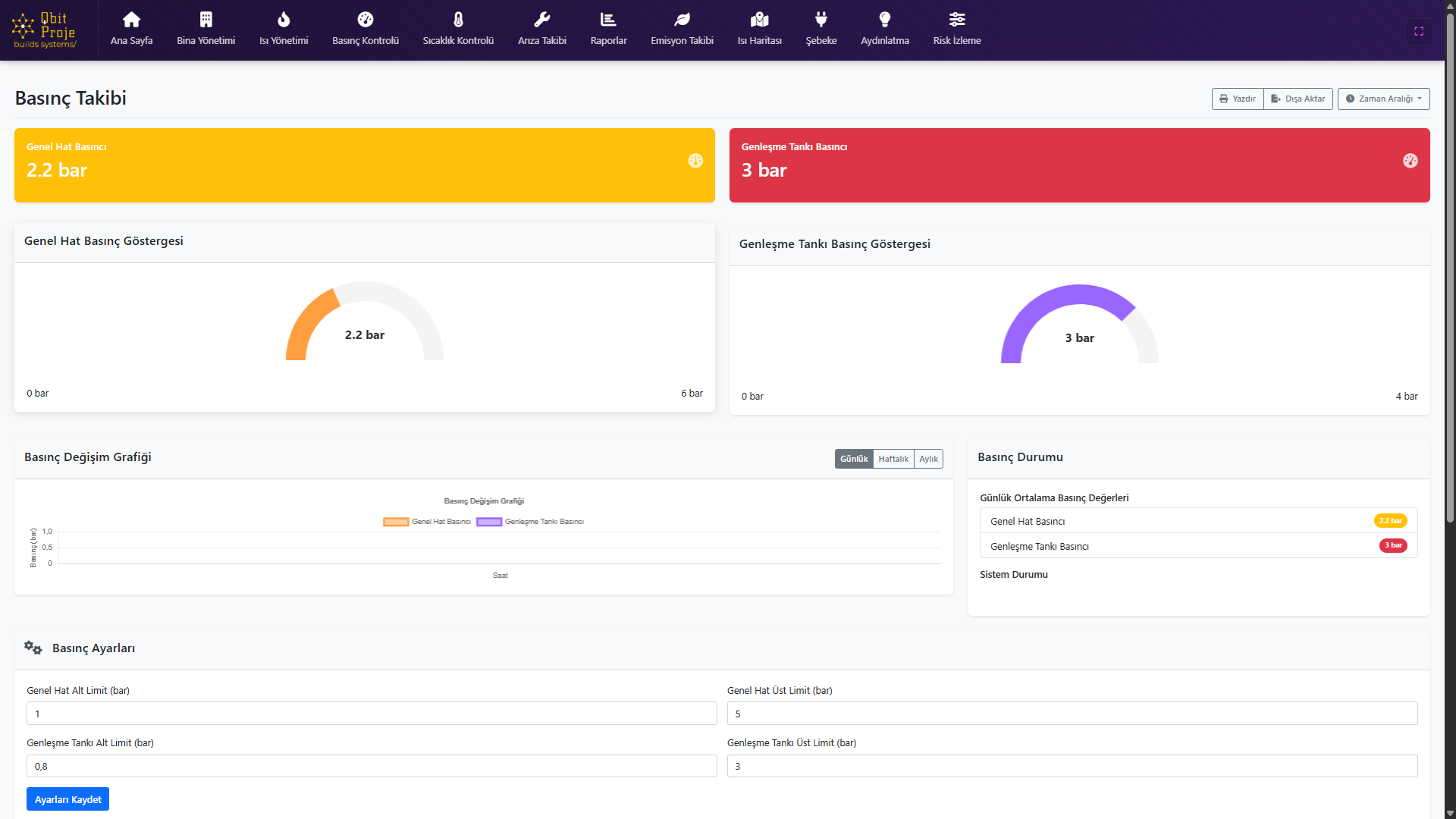This screenshot has height=819, width=1456.
Task: Open Arıza Takibi wrench icon
Action: tap(541, 20)
